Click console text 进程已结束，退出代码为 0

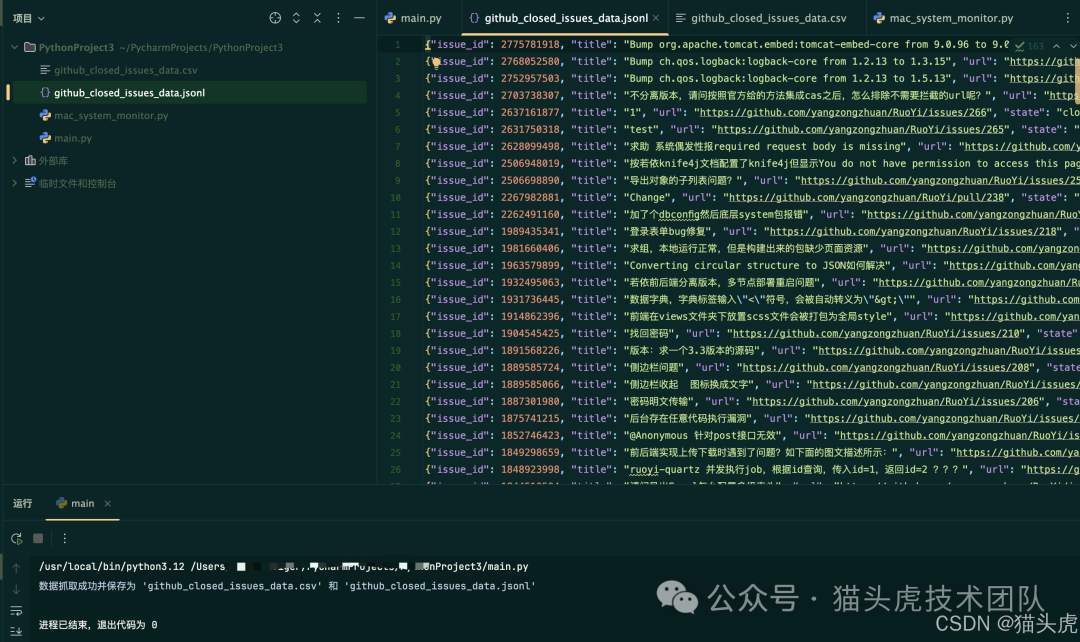pos(98,625)
